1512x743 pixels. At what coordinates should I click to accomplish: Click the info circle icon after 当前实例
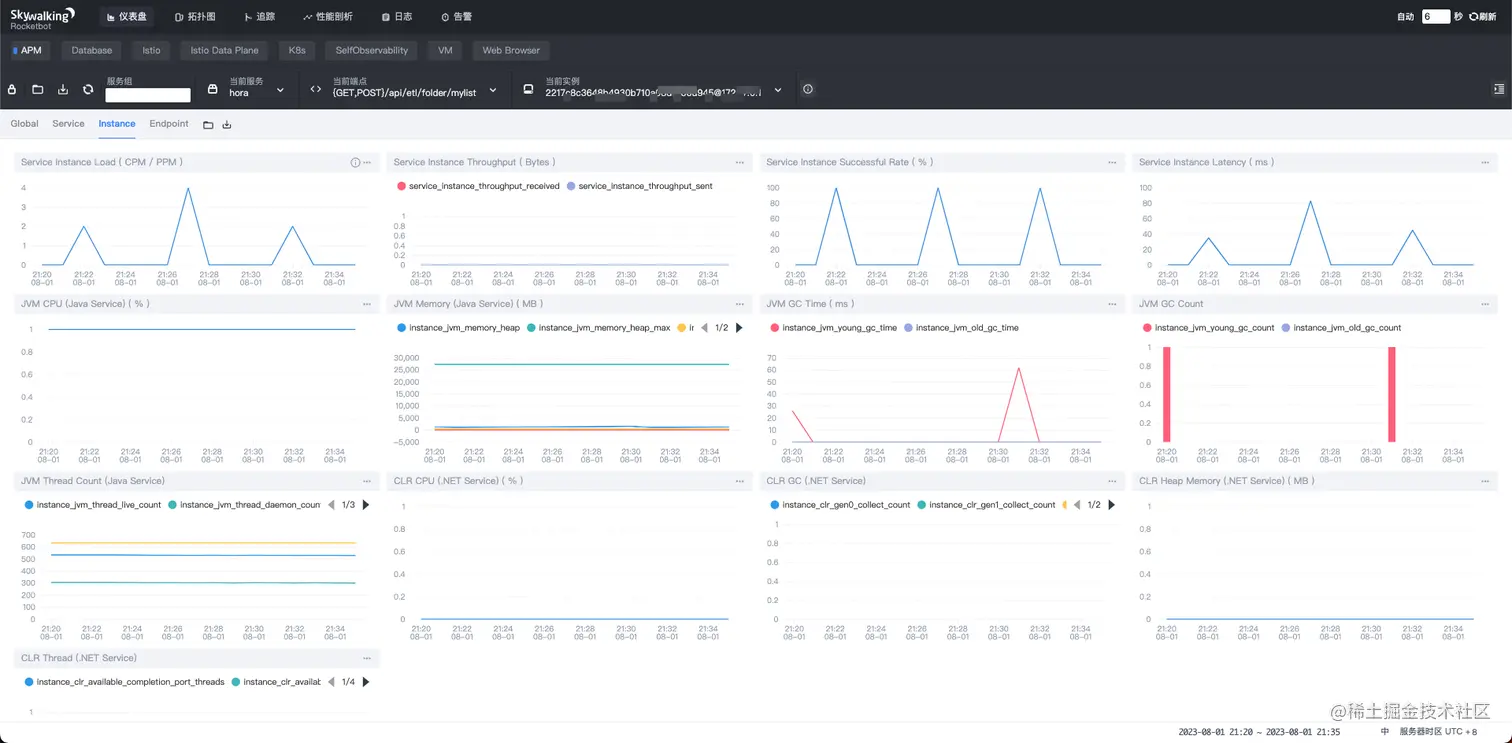point(808,90)
